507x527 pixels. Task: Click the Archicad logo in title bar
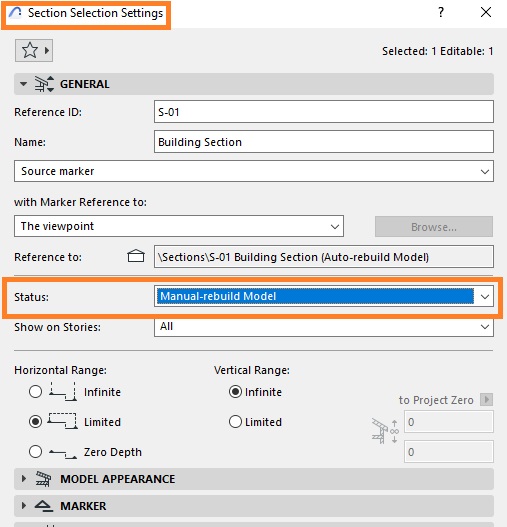pyautogui.click(x=15, y=13)
